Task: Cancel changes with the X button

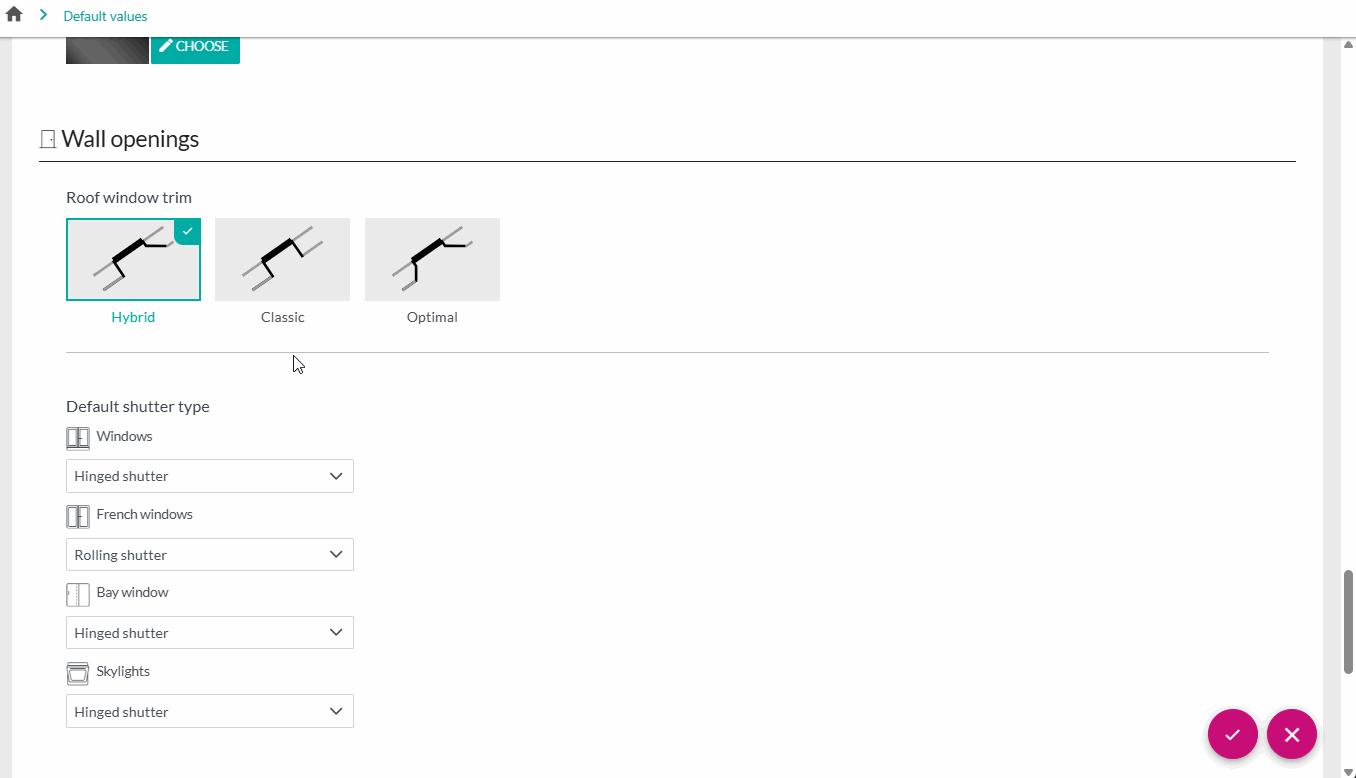Action: pyautogui.click(x=1291, y=734)
